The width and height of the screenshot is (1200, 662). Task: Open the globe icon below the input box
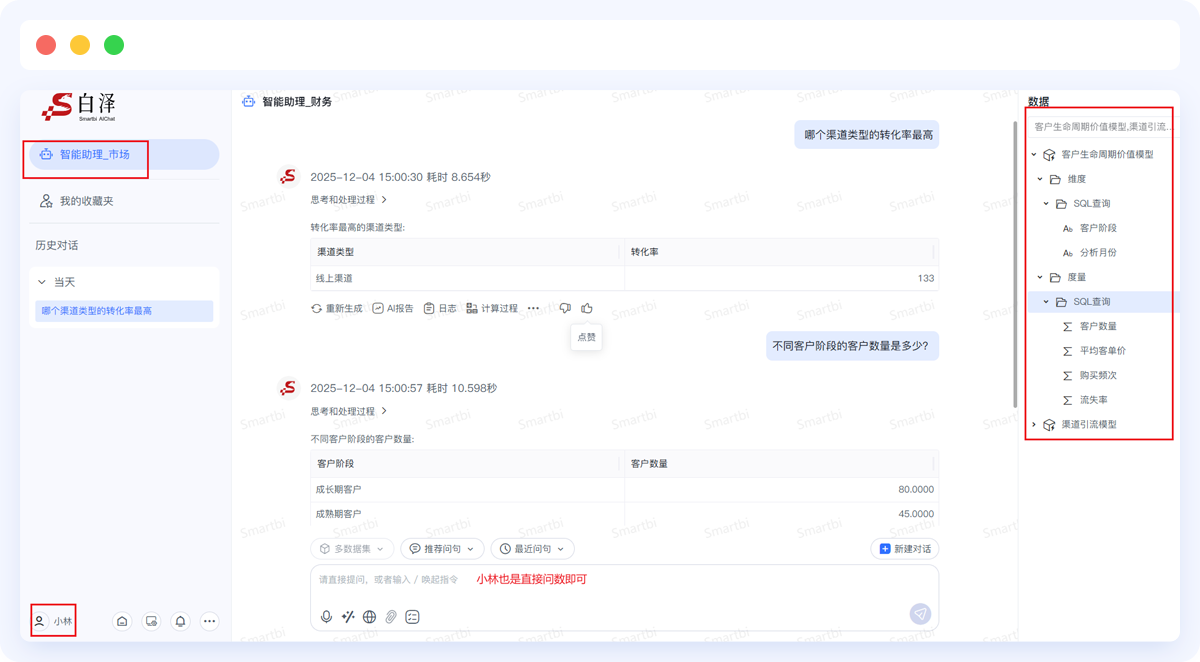[369, 617]
